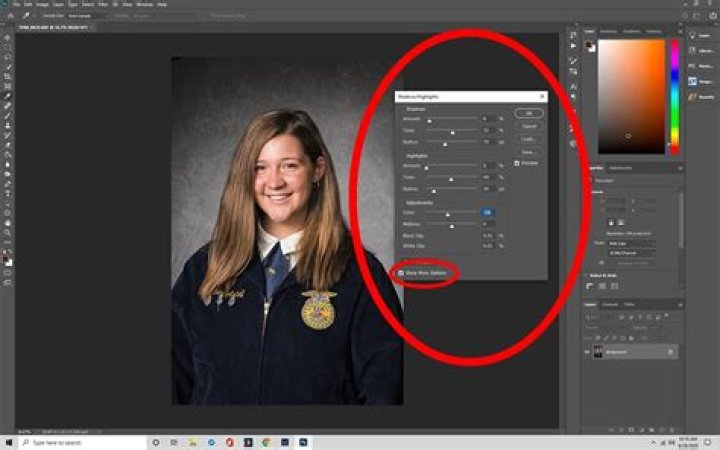This screenshot has width=720, height=450.
Task: Open the layer kind filter dropdown
Action: [x=598, y=318]
